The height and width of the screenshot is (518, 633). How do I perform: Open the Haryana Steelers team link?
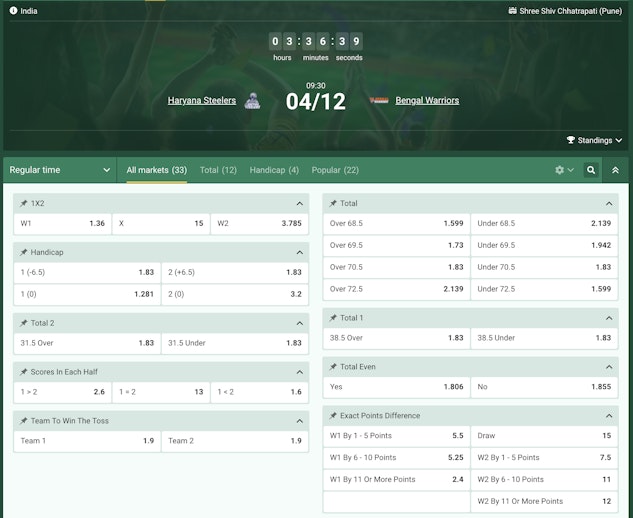pyautogui.click(x=202, y=101)
